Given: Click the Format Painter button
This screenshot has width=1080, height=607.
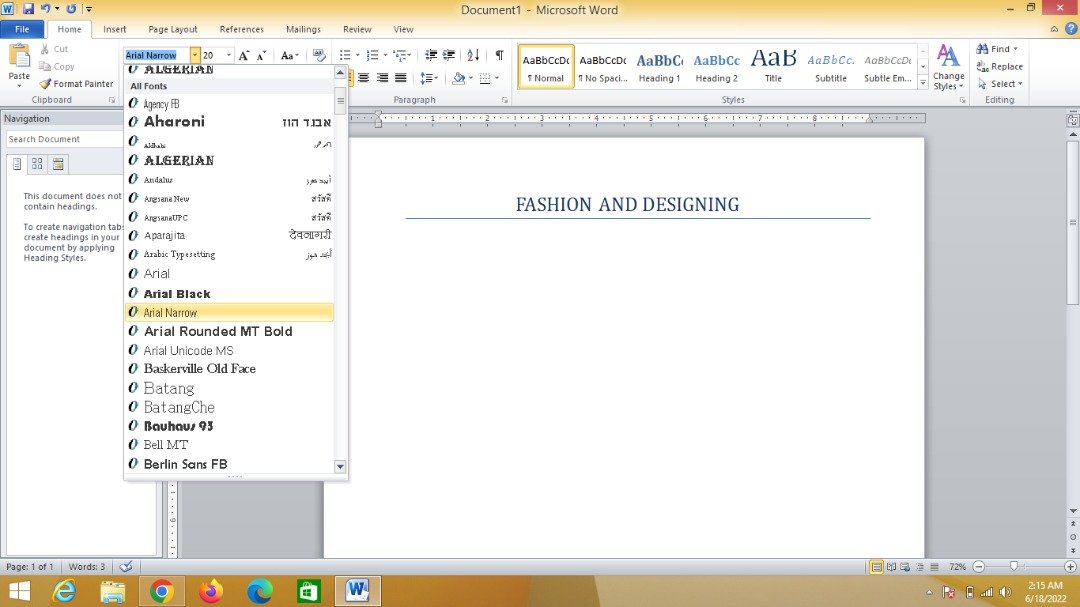Looking at the screenshot, I should point(76,84).
